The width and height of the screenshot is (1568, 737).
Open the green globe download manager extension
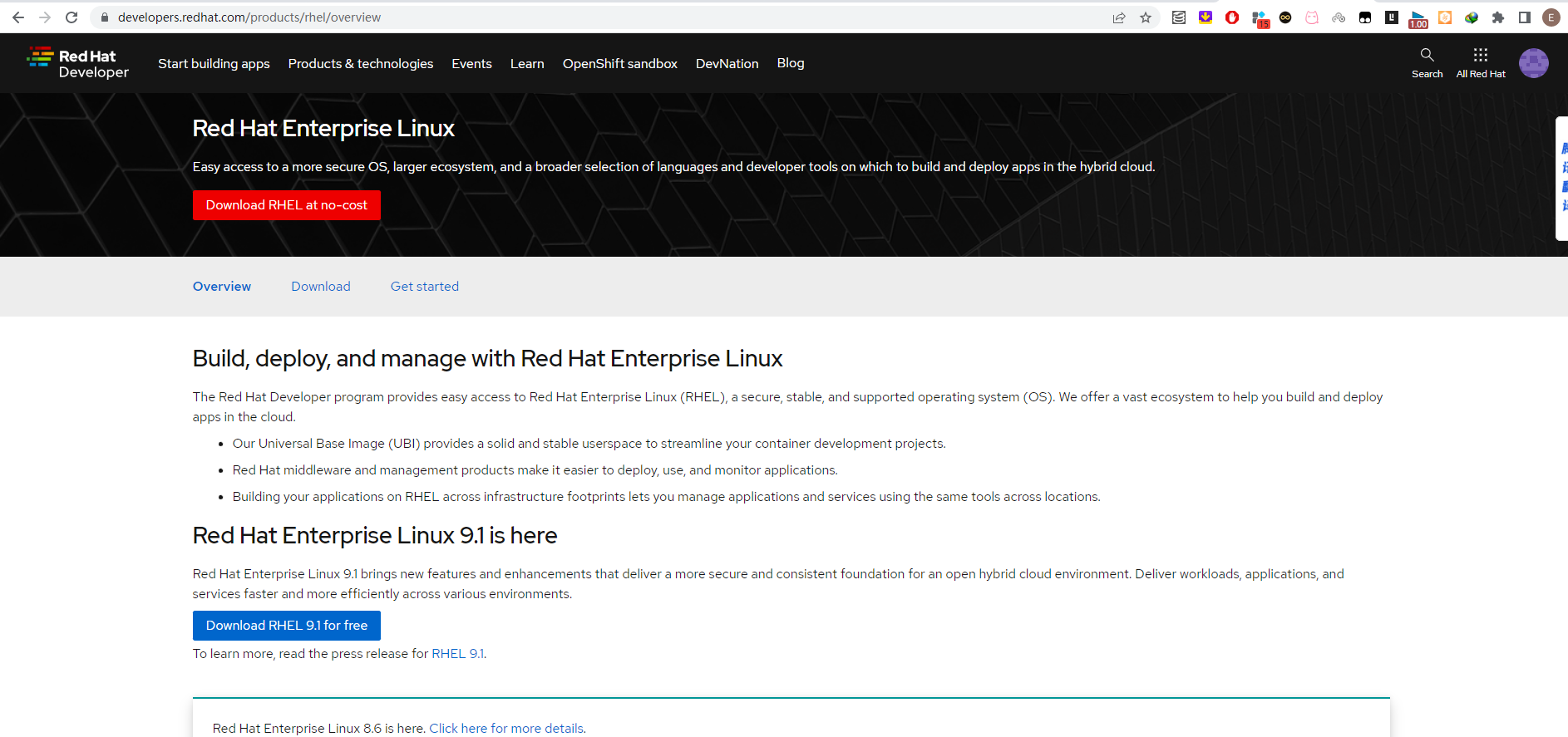click(x=1472, y=17)
